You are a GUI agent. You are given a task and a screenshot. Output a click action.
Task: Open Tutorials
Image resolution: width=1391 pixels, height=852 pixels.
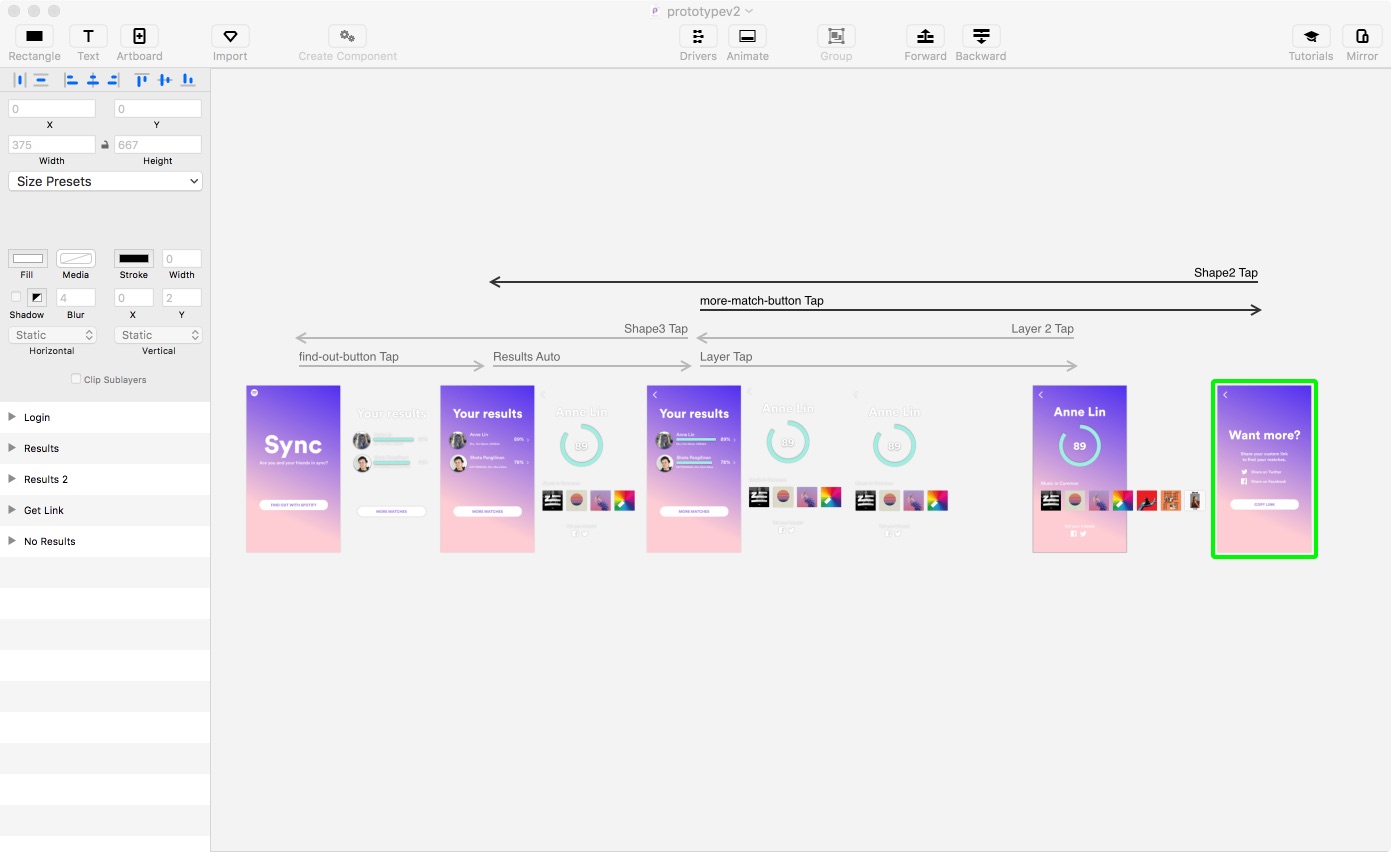point(1310,36)
